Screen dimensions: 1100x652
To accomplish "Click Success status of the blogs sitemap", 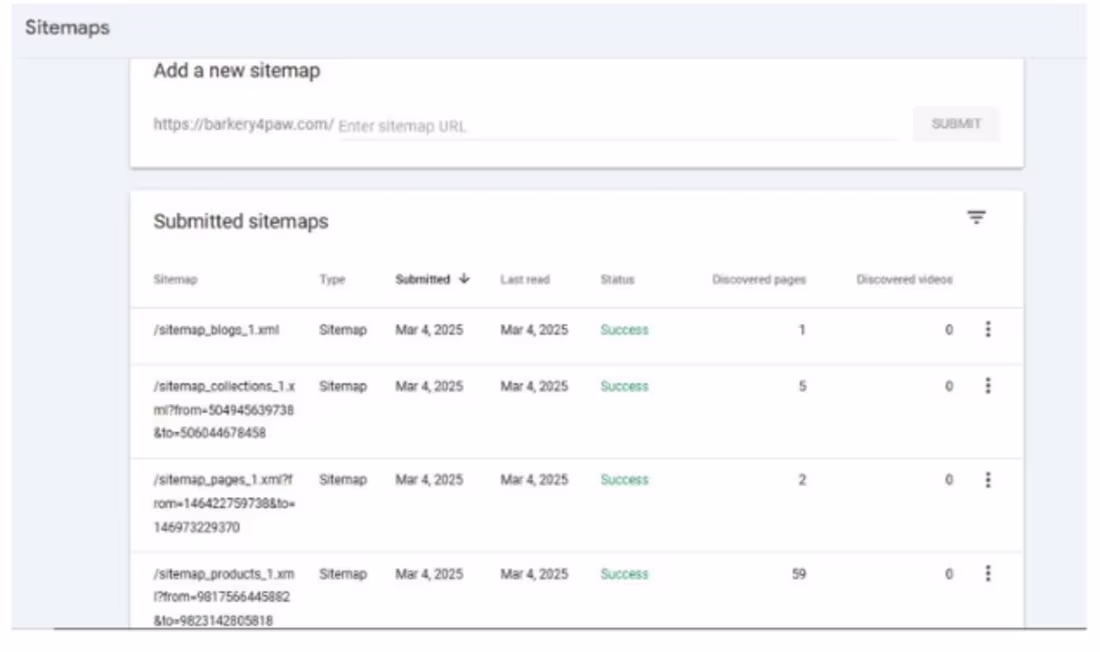I will tap(624, 330).
